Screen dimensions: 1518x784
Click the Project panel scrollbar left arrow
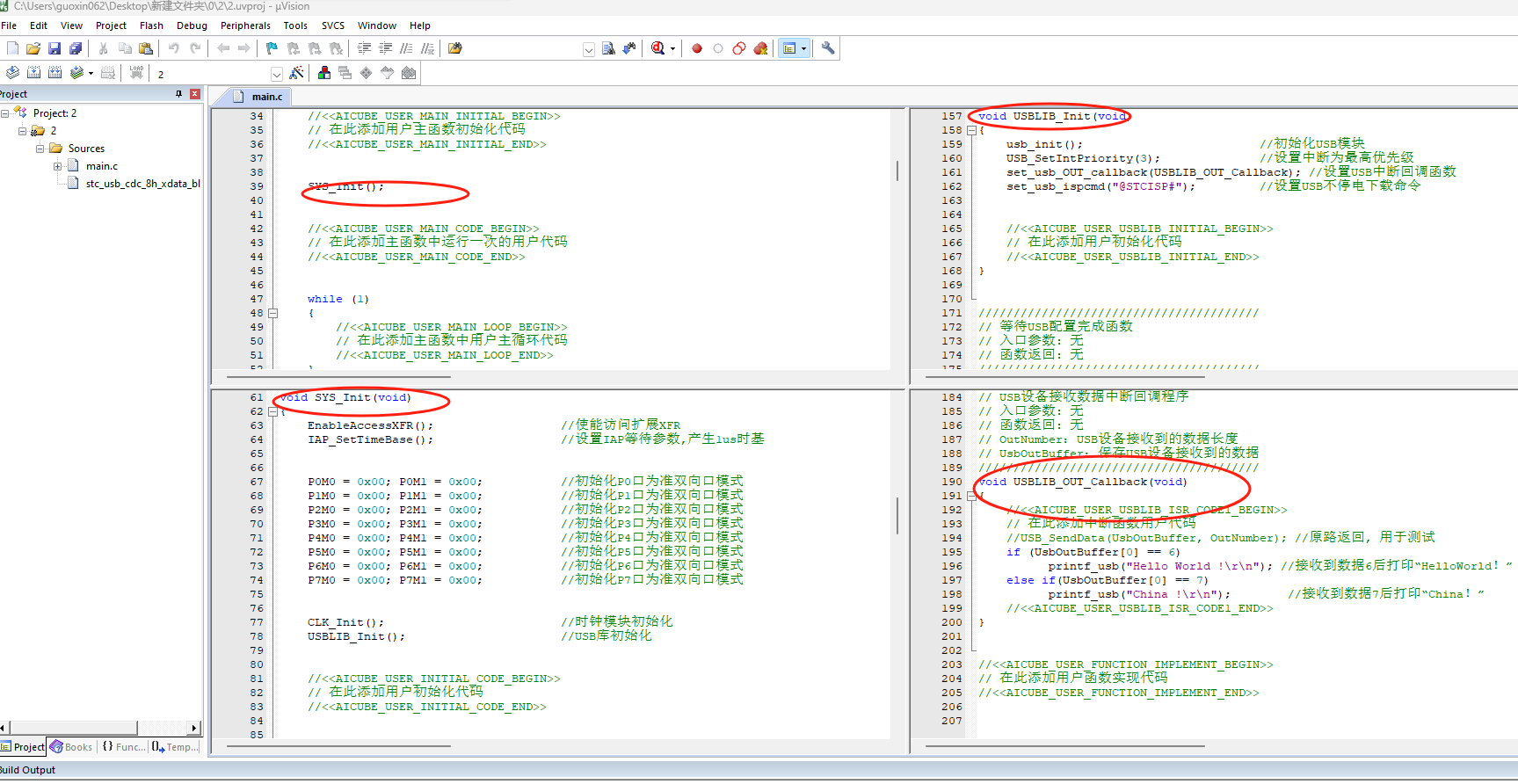pyautogui.click(x=4, y=728)
